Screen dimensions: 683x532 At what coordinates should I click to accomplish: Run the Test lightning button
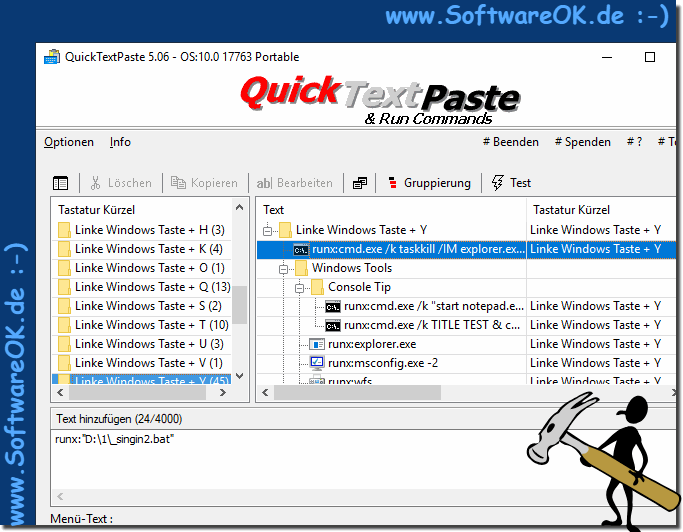[511, 183]
